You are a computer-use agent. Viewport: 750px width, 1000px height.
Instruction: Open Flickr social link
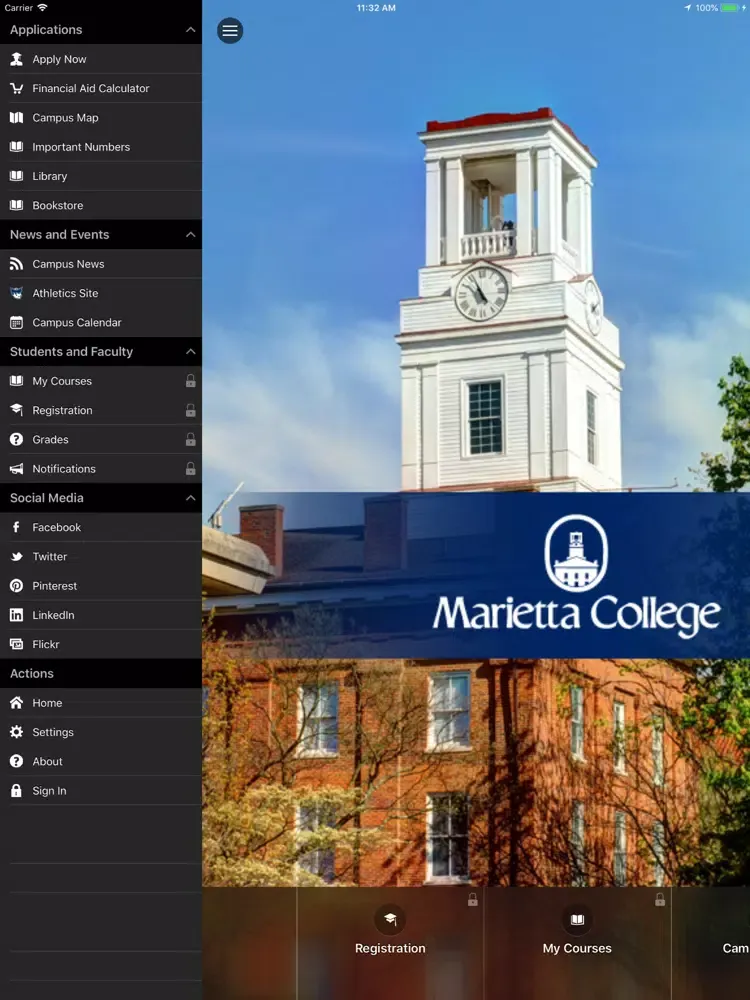point(101,644)
